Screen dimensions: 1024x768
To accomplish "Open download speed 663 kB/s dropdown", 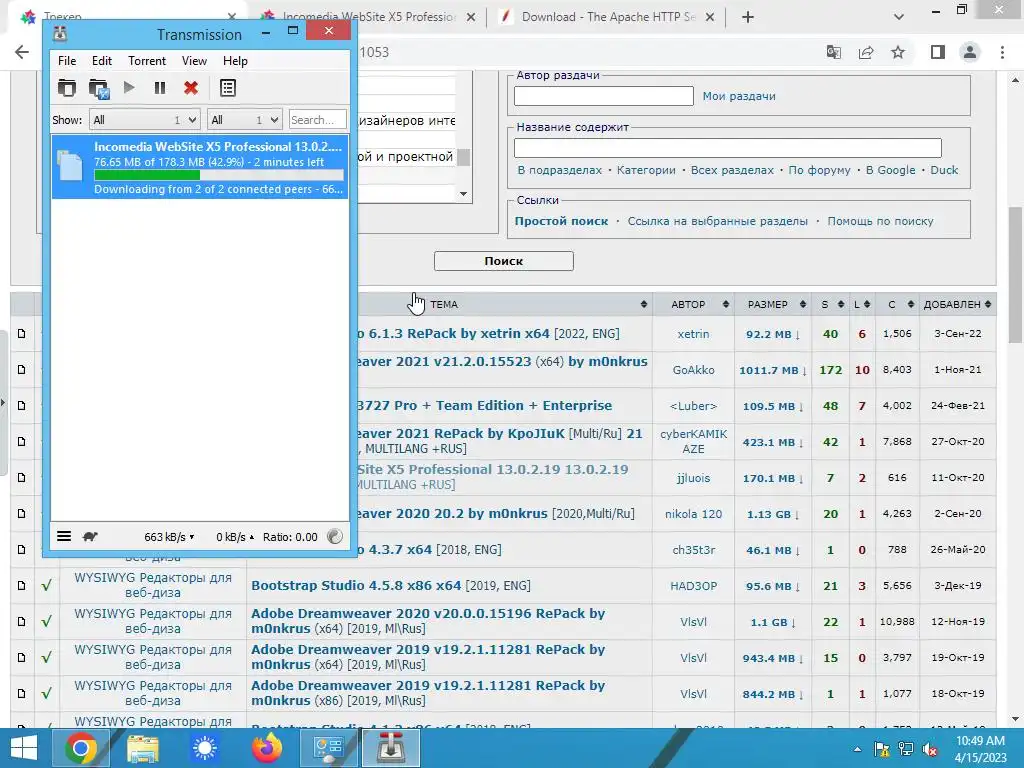I will (169, 537).
